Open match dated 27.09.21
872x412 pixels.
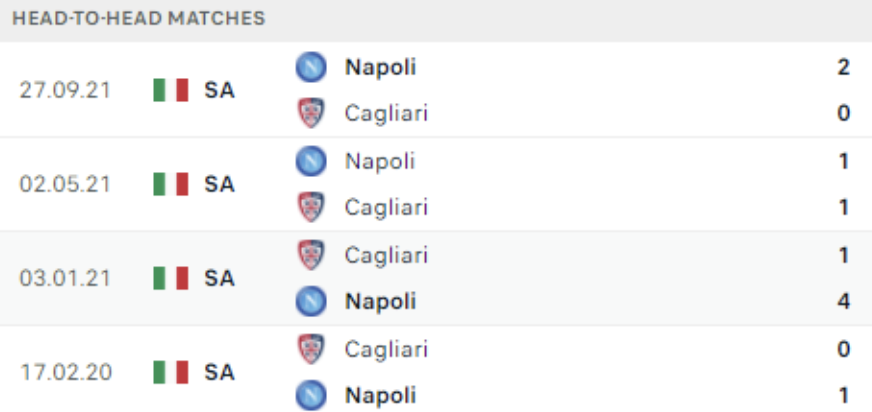[x=436, y=90]
